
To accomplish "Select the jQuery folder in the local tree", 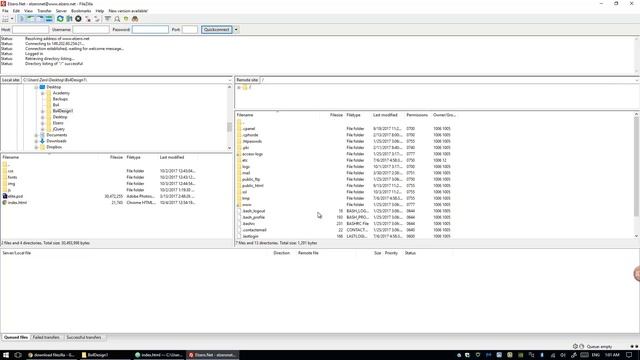I will click(58, 129).
